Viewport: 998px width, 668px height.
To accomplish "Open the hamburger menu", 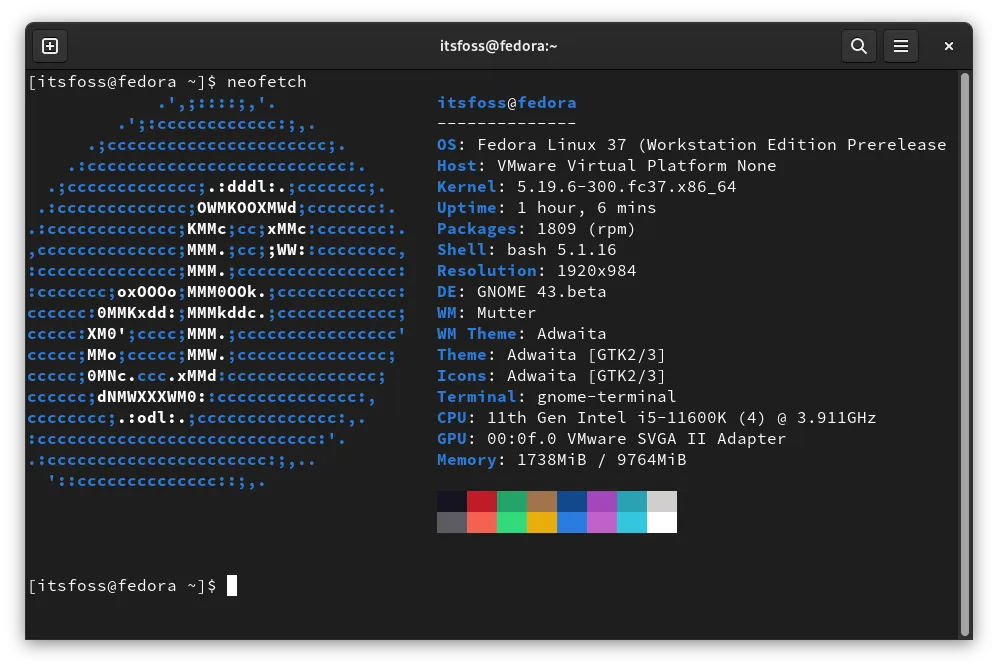I will point(900,46).
